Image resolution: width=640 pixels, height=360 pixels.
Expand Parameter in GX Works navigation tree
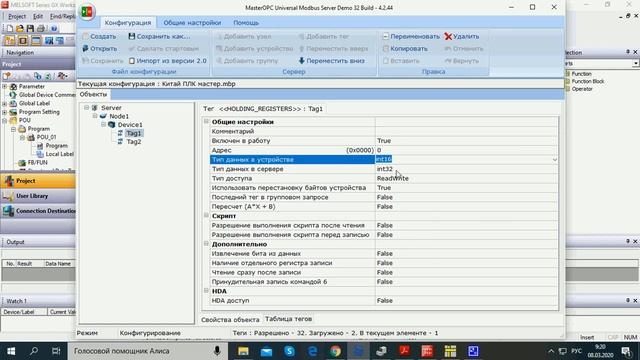click(4, 87)
